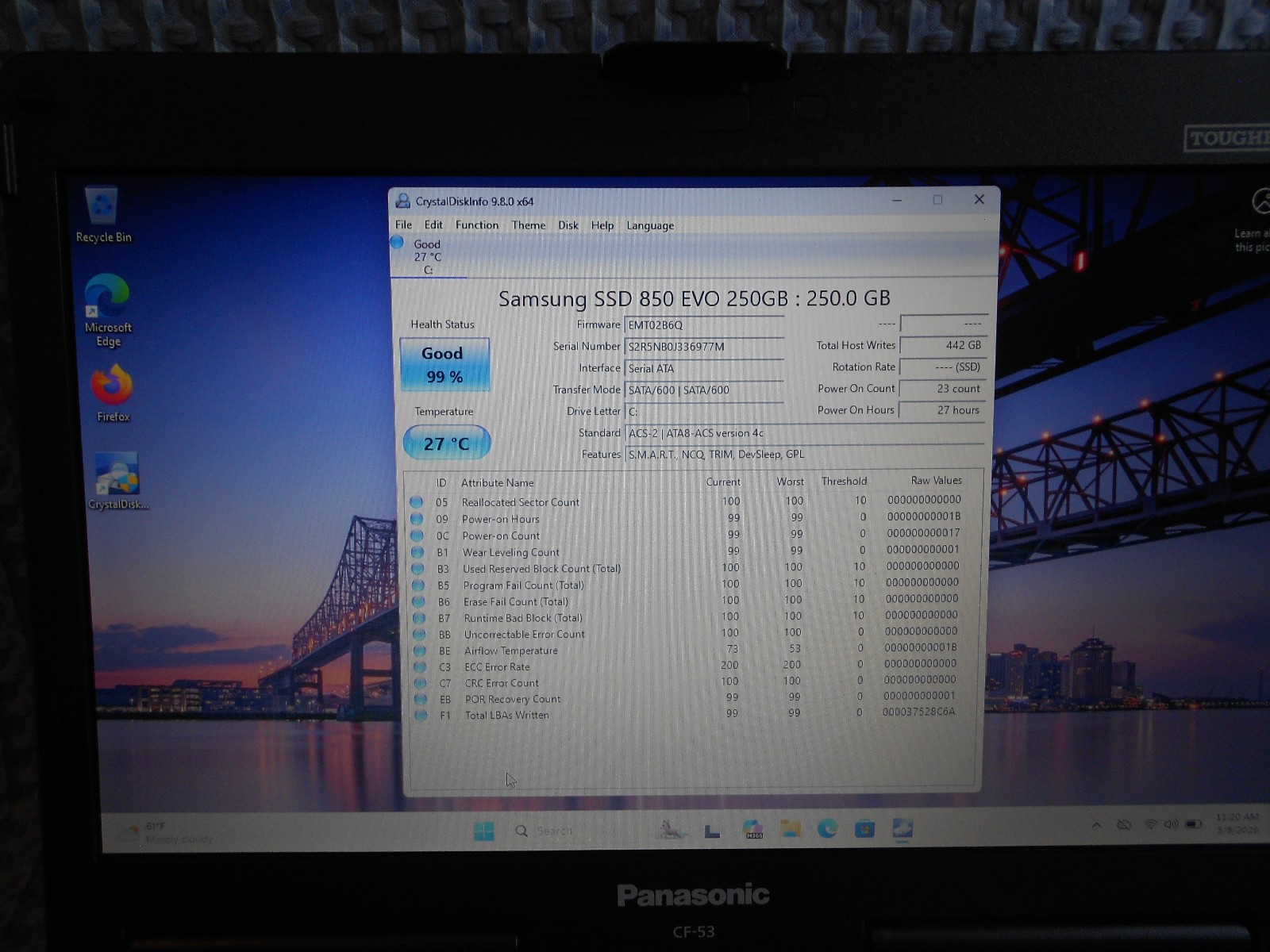Select the Total LBAs Written attribute name
This screenshot has width=1270, height=952.
click(x=507, y=715)
